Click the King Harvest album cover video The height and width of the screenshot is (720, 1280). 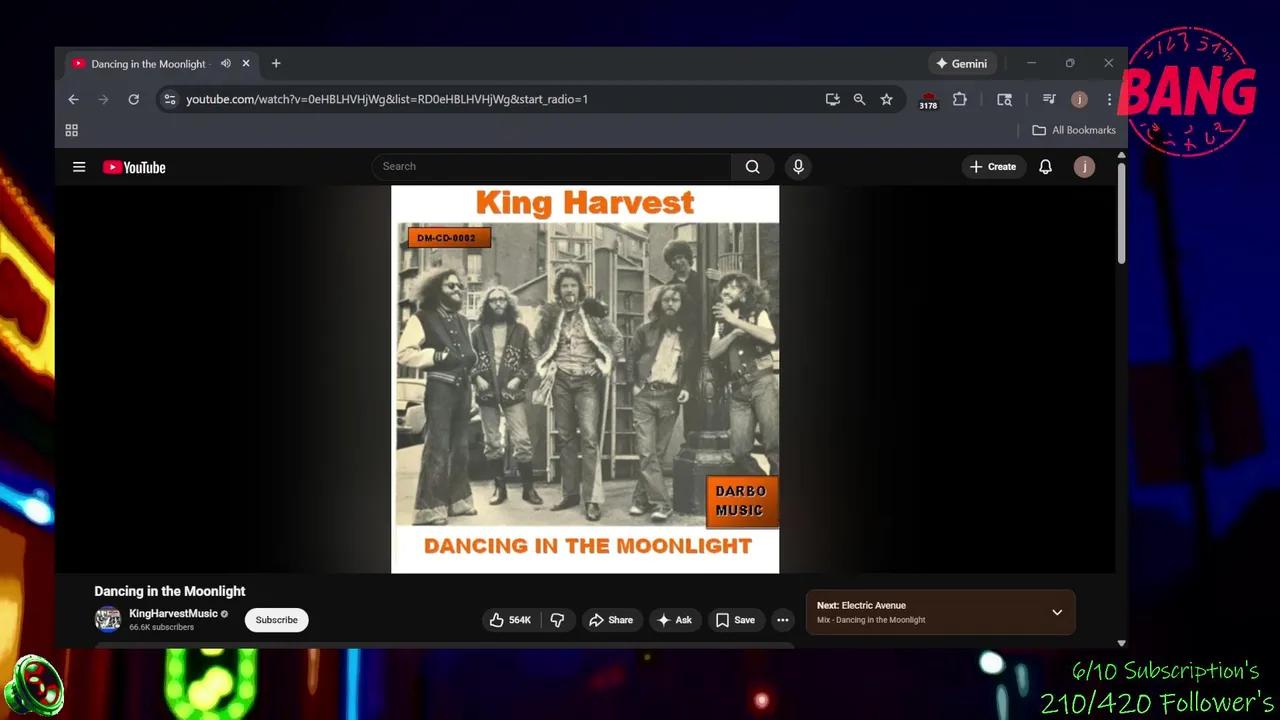[x=585, y=379]
